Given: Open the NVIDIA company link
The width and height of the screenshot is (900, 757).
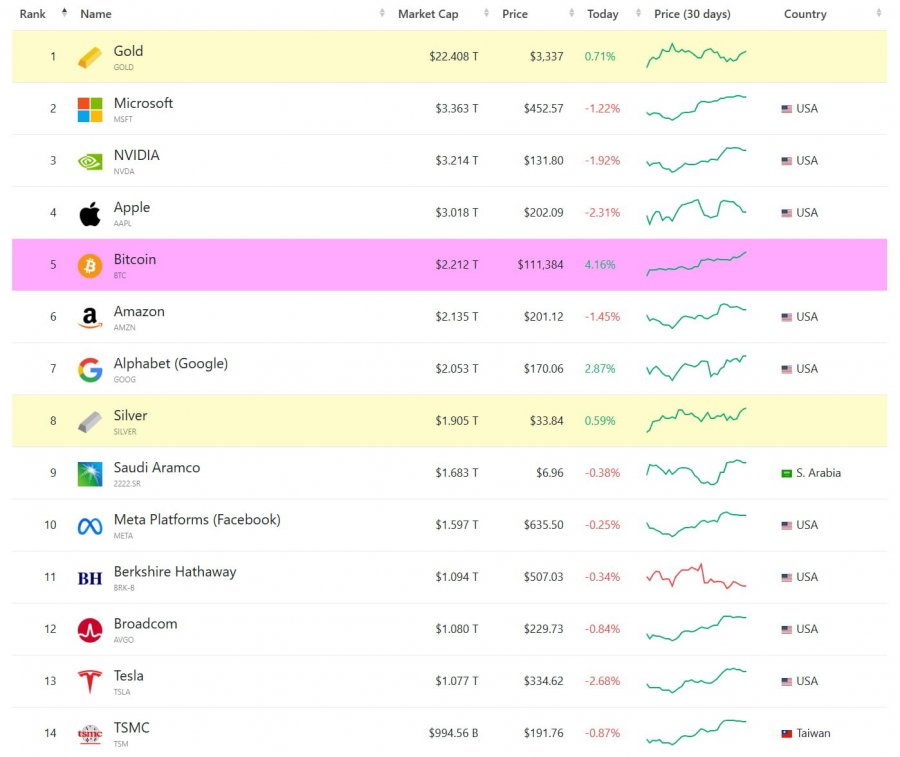Looking at the screenshot, I should (x=137, y=156).
